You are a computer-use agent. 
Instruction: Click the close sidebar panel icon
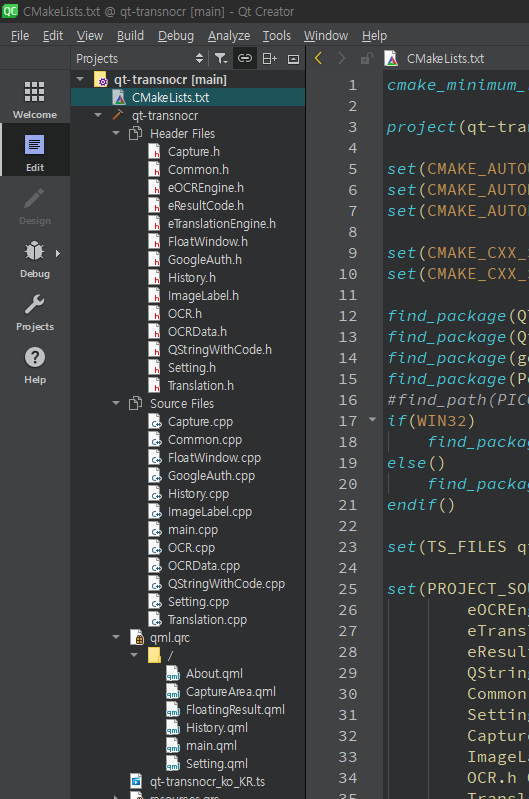[294, 59]
